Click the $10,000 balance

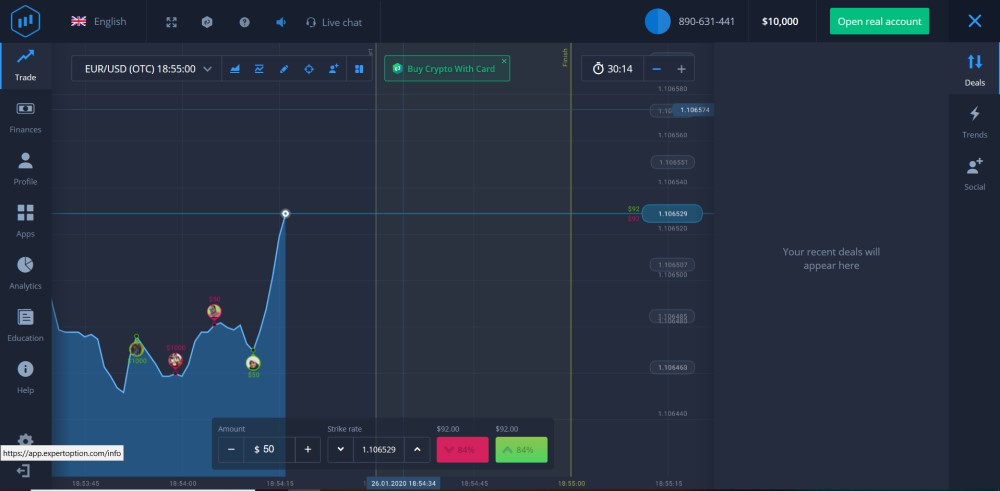[780, 22]
